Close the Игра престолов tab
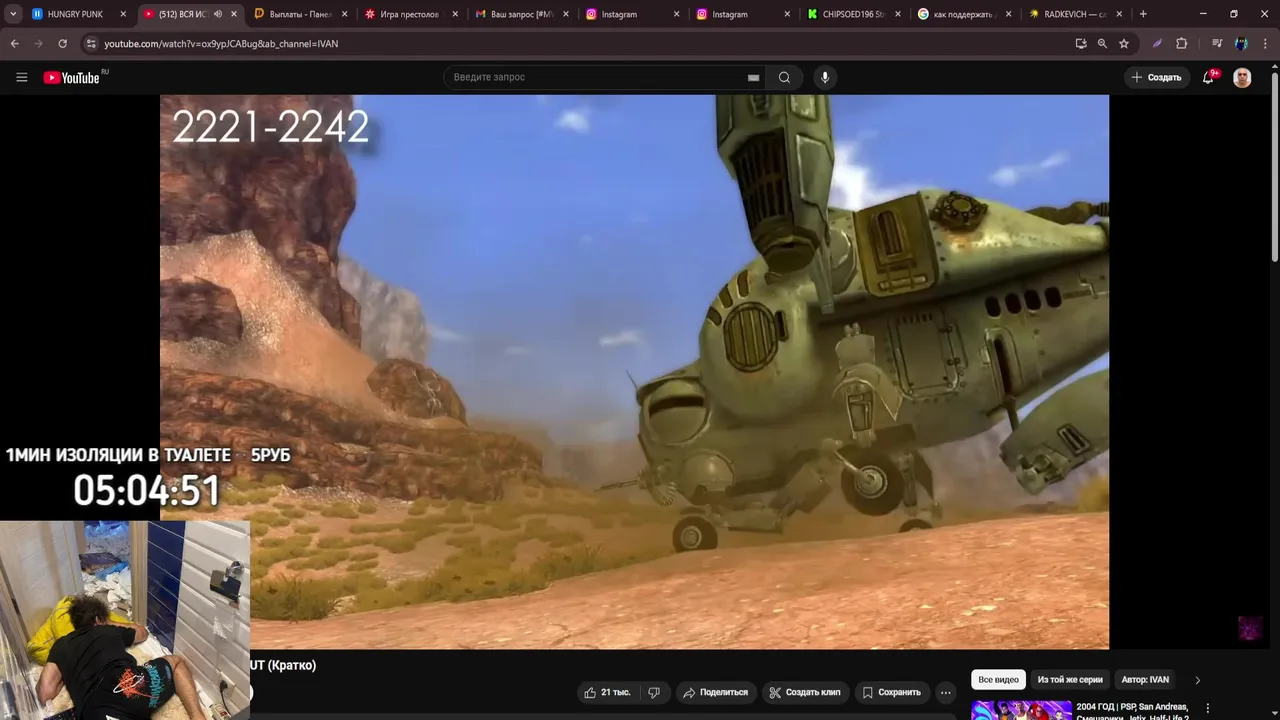This screenshot has width=1280, height=720. [455, 14]
